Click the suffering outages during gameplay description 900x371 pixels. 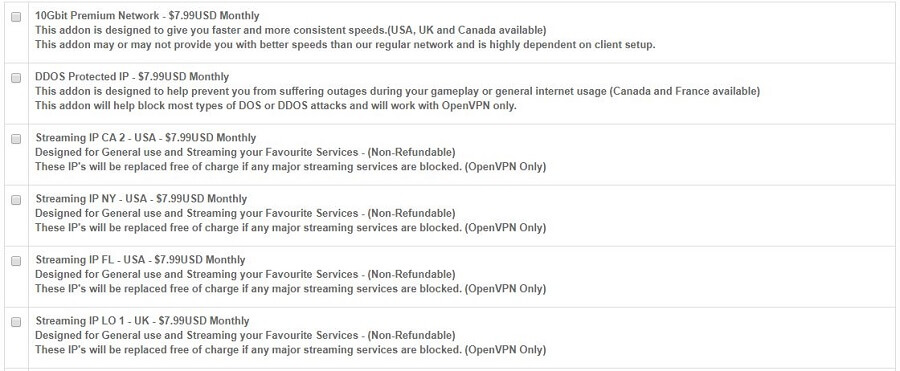[x=398, y=91]
